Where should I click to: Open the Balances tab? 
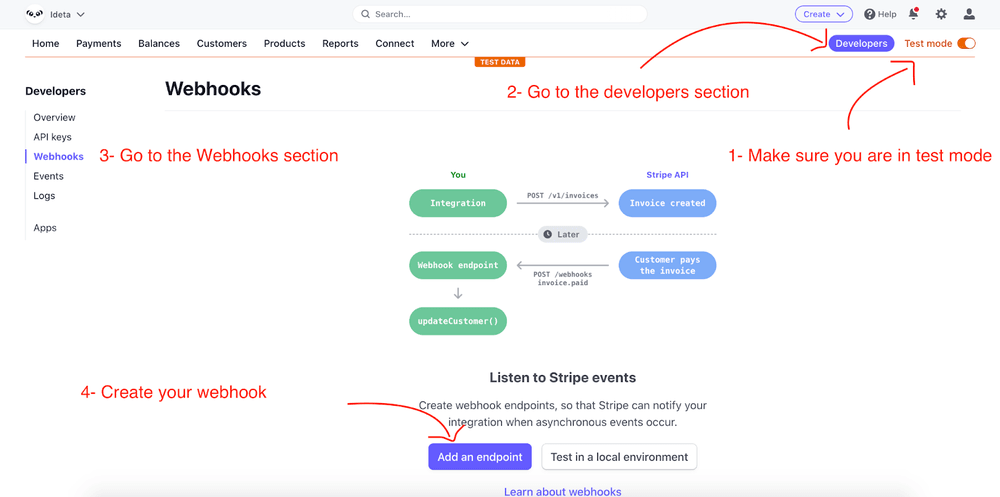click(159, 43)
